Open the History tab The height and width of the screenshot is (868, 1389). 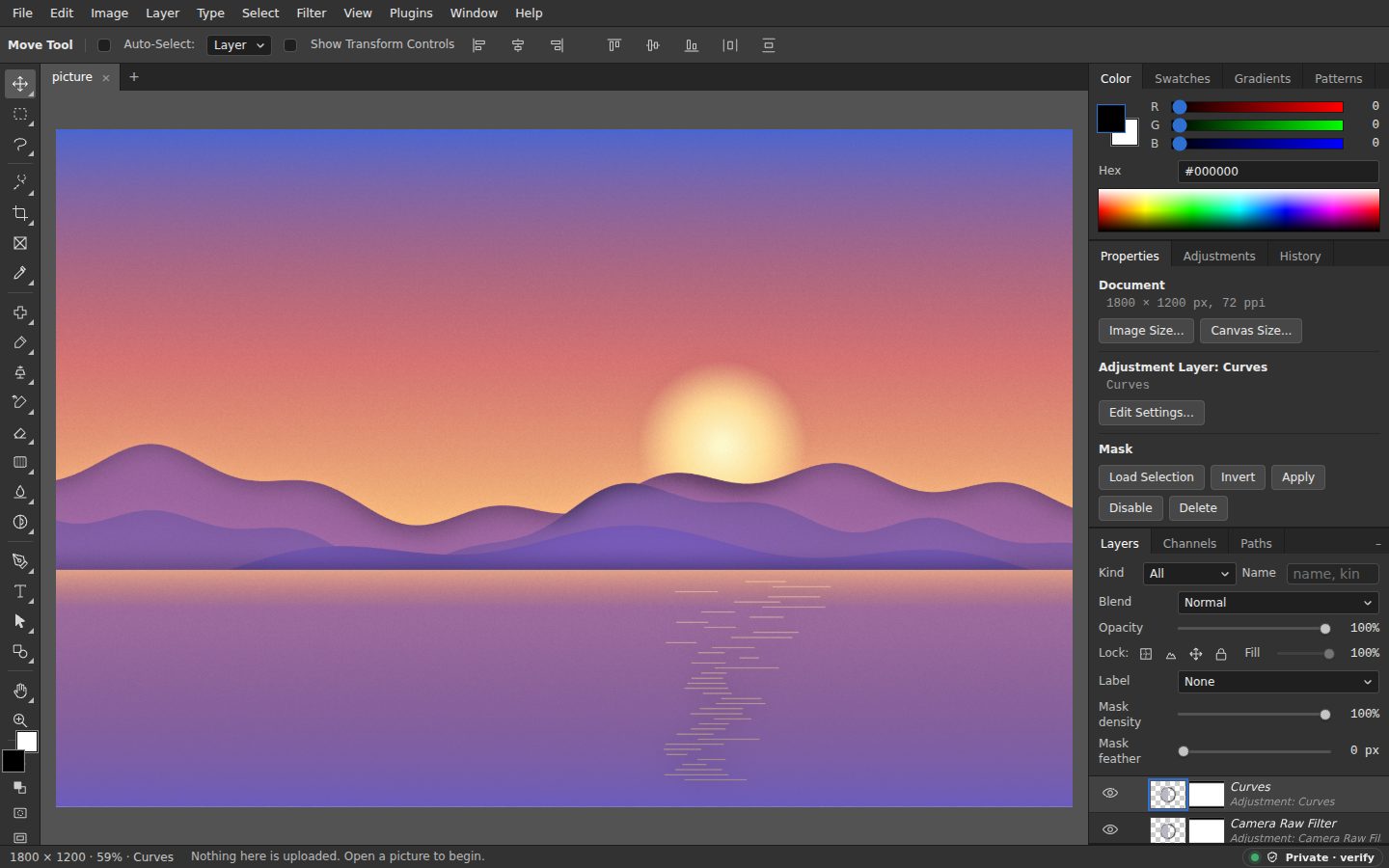tap(1300, 257)
